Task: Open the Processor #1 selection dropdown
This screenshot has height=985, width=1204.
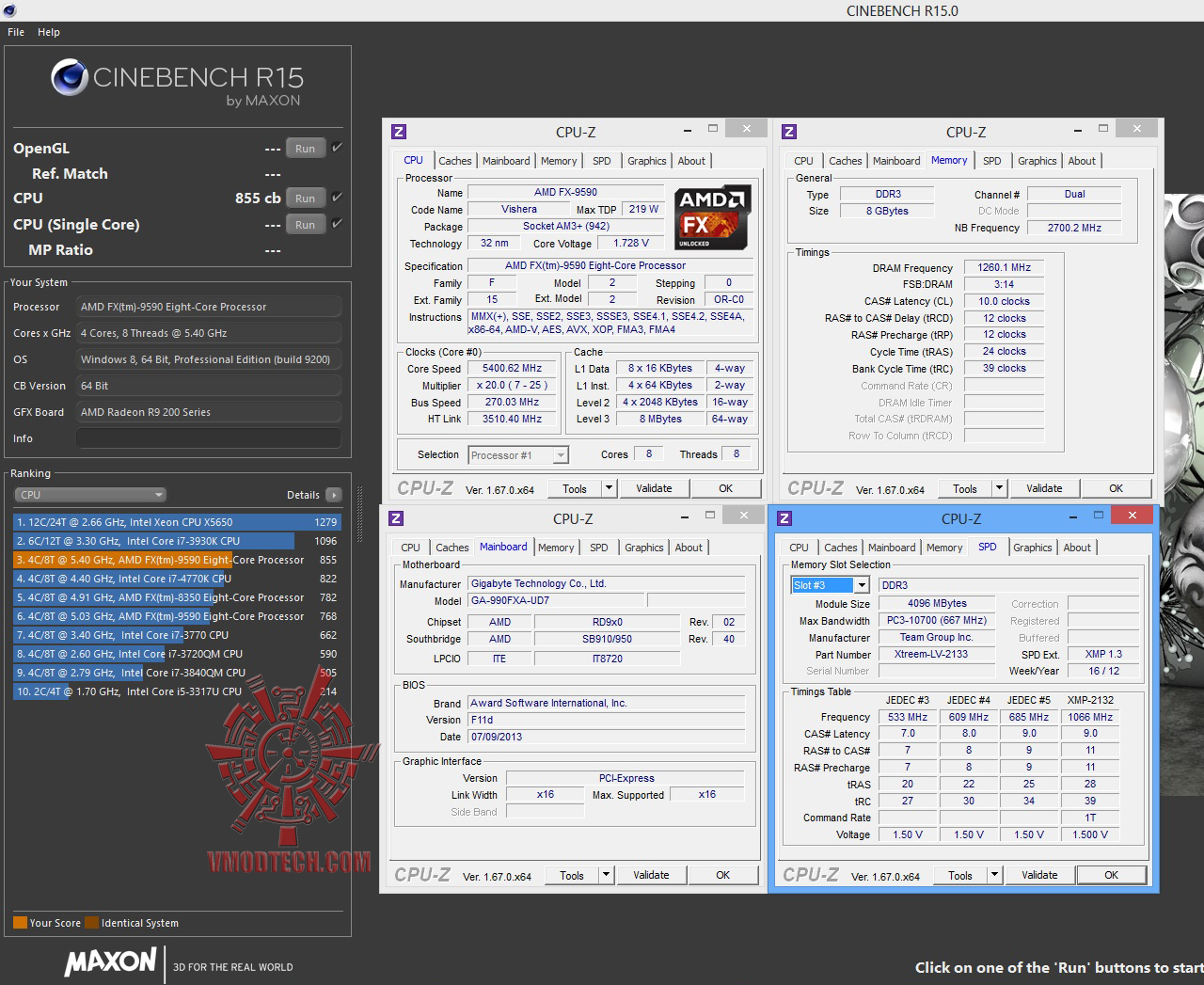Action: [518, 455]
